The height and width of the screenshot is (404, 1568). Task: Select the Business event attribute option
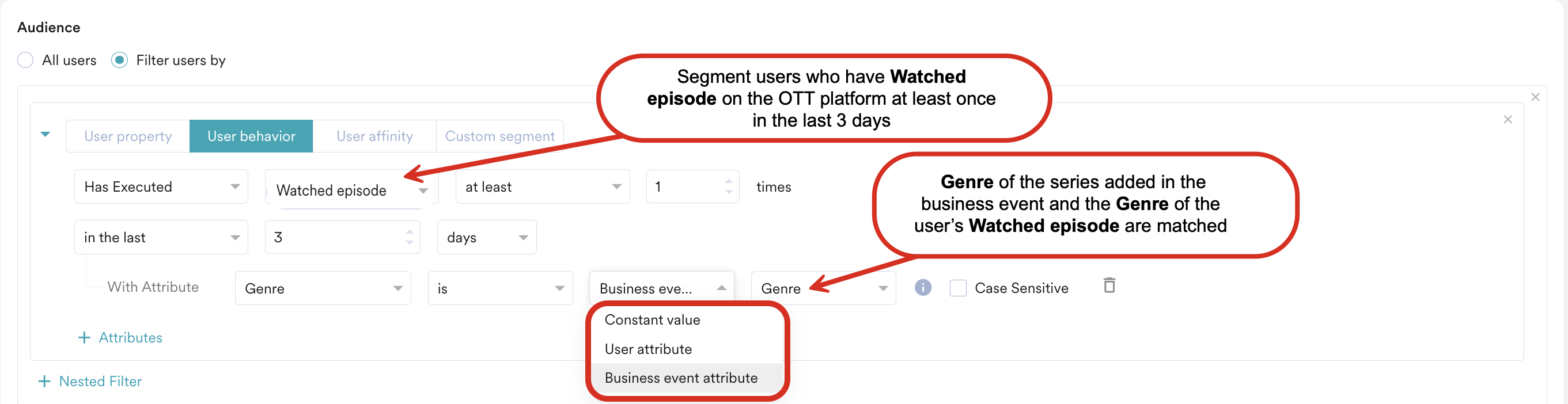tap(680, 378)
